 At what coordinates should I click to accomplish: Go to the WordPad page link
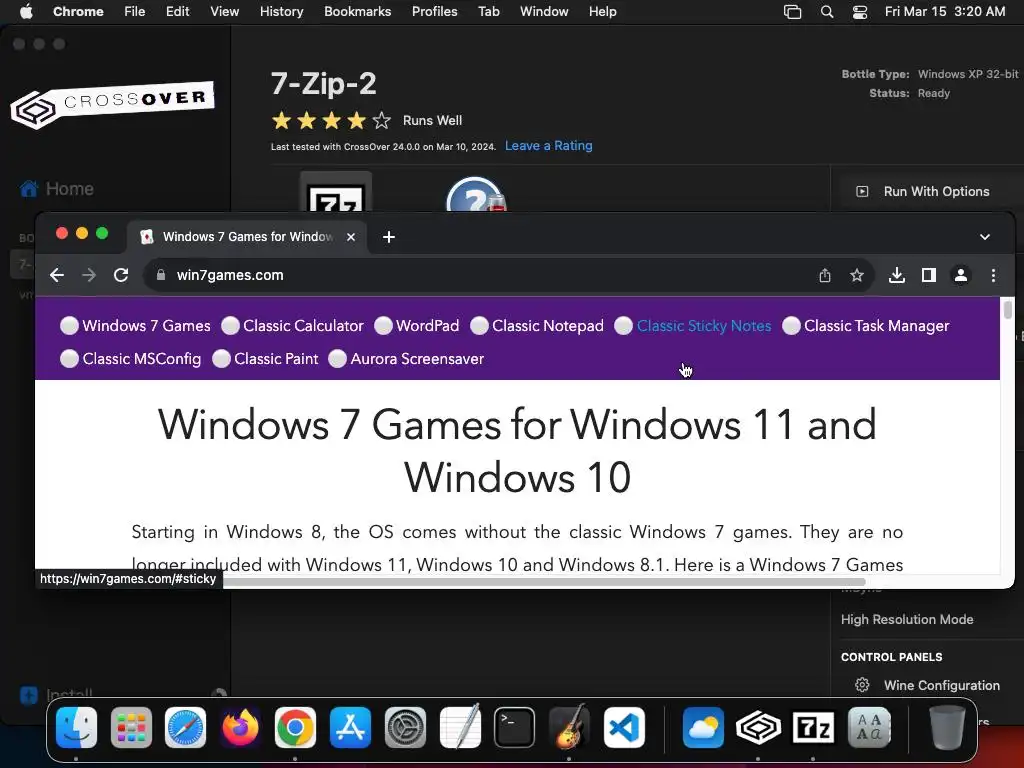[x=427, y=325]
